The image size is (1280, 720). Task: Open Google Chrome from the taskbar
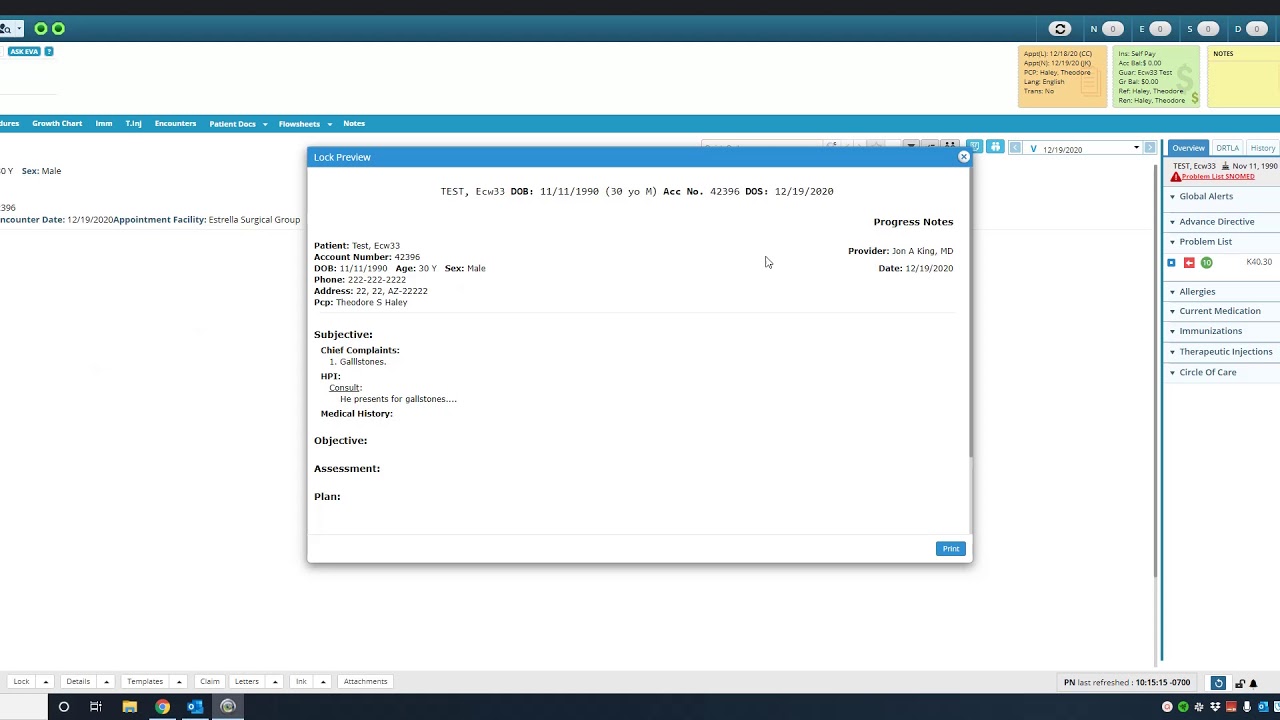pos(162,706)
